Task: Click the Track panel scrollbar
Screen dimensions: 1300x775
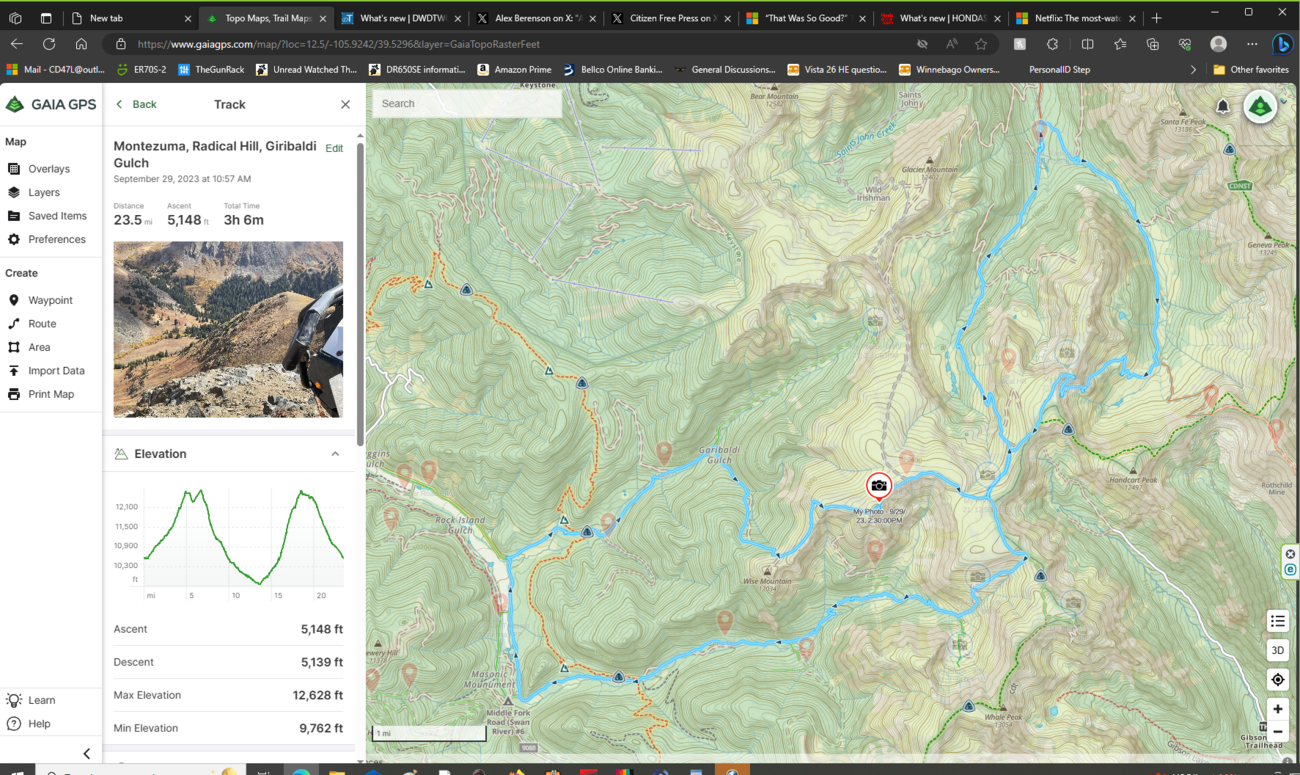Action: pyautogui.click(x=360, y=294)
